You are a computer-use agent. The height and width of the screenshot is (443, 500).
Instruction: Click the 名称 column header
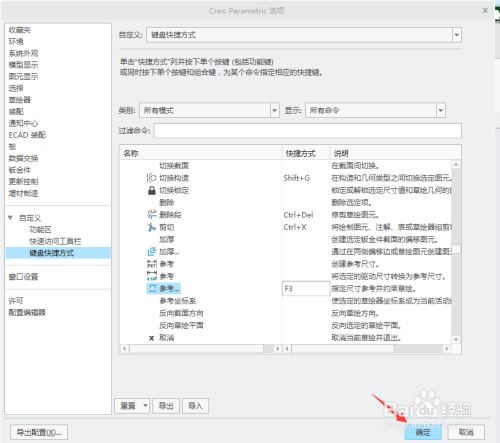pyautogui.click(x=201, y=153)
